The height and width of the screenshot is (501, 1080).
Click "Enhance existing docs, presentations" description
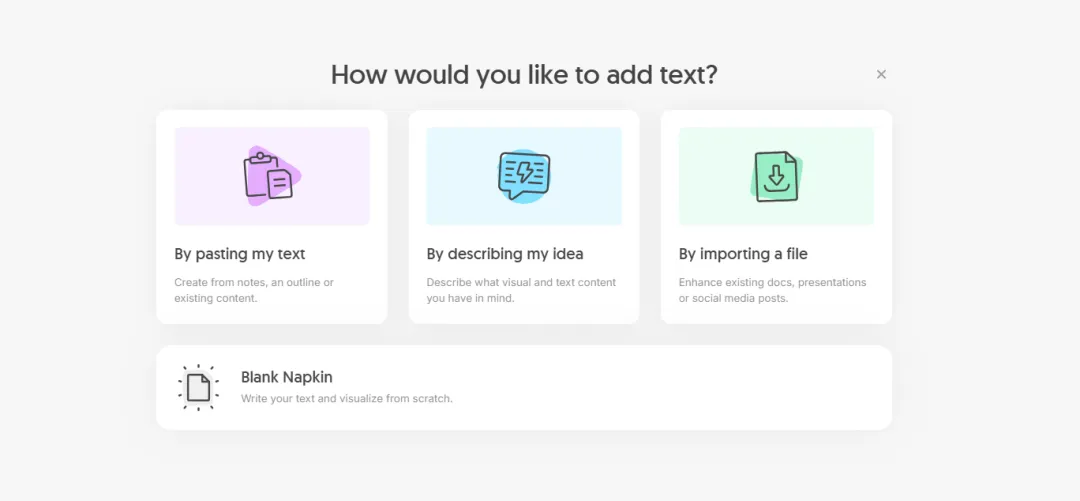(x=773, y=283)
